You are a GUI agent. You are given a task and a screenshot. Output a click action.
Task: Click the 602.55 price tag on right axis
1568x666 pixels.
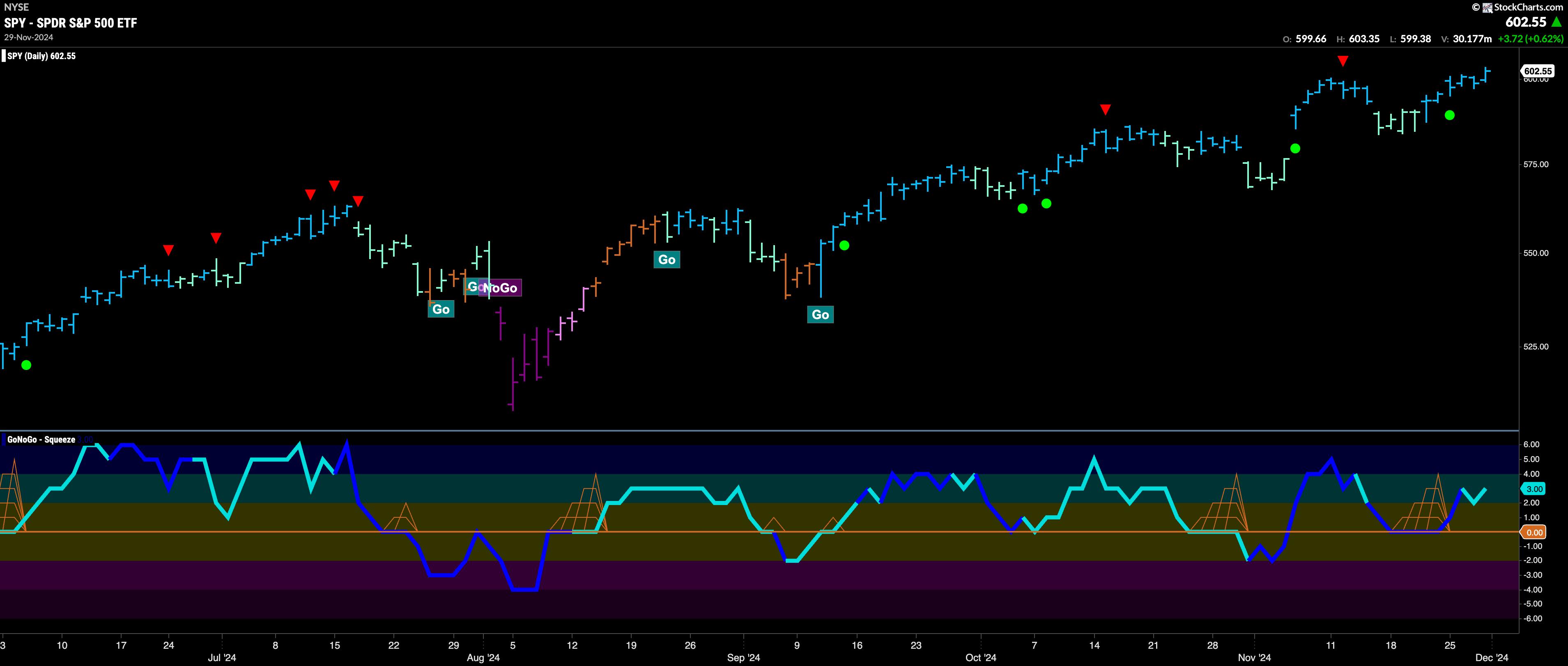1538,71
